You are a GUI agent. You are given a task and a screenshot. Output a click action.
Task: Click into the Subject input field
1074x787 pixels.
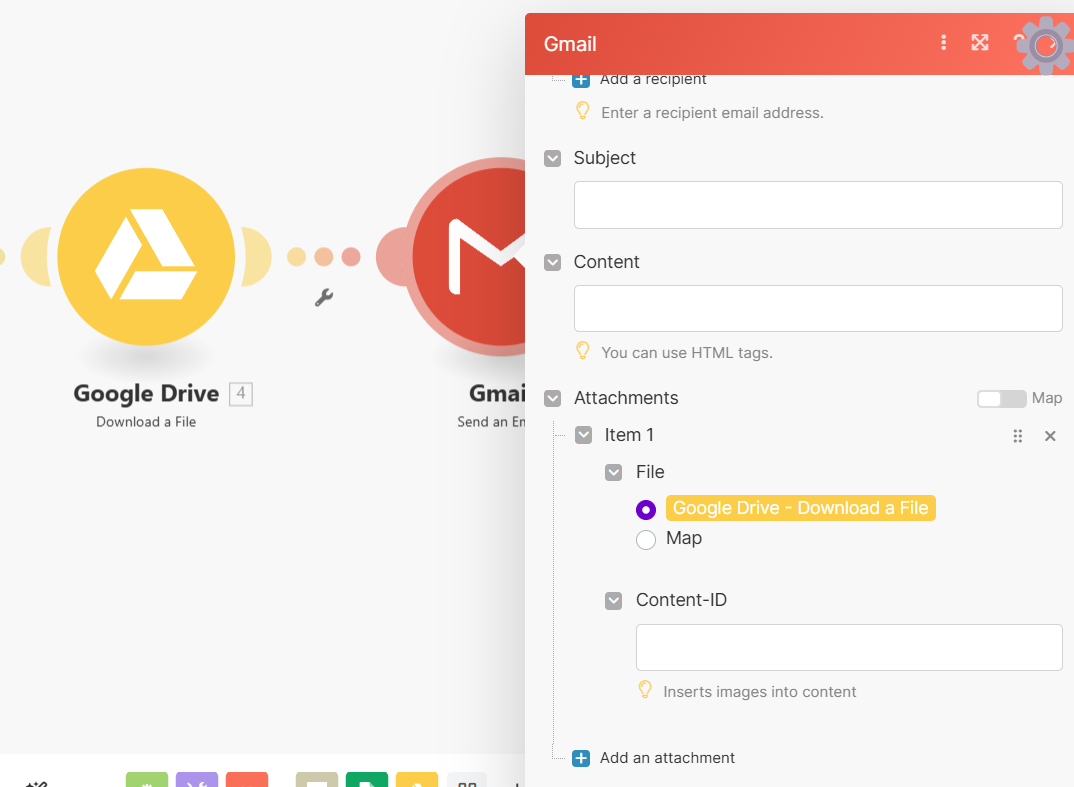(x=818, y=205)
